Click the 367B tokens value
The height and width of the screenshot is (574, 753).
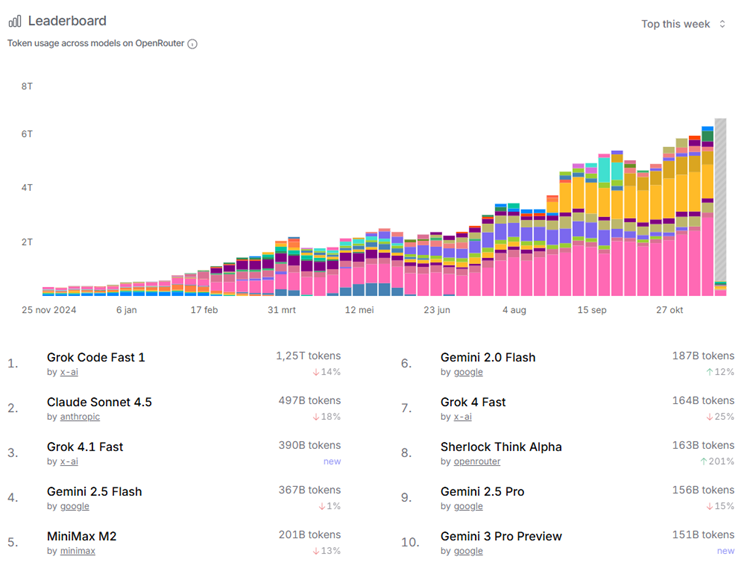(310, 490)
